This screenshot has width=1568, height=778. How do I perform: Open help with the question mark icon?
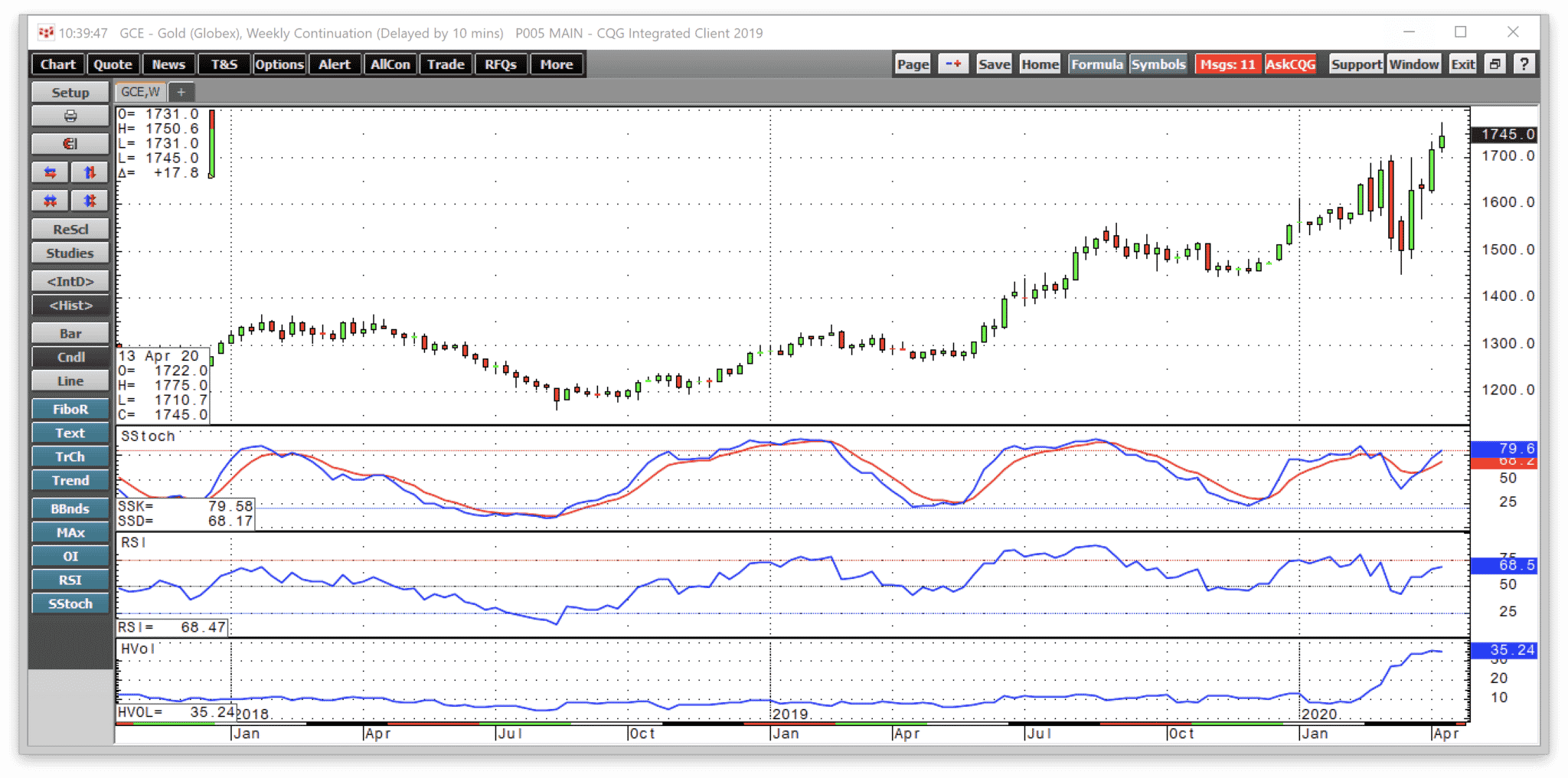(1524, 64)
